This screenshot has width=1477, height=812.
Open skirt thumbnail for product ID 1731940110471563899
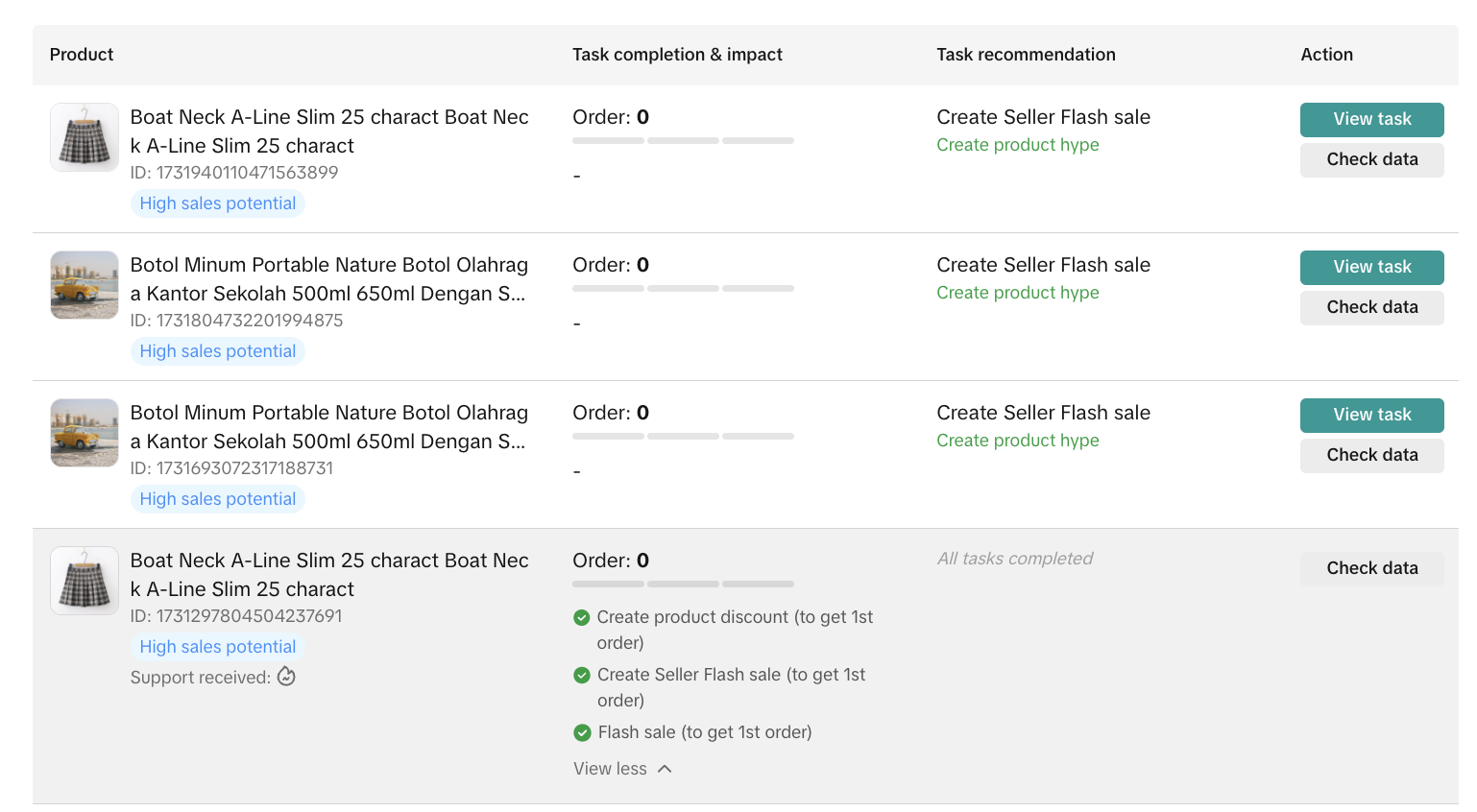[85, 137]
